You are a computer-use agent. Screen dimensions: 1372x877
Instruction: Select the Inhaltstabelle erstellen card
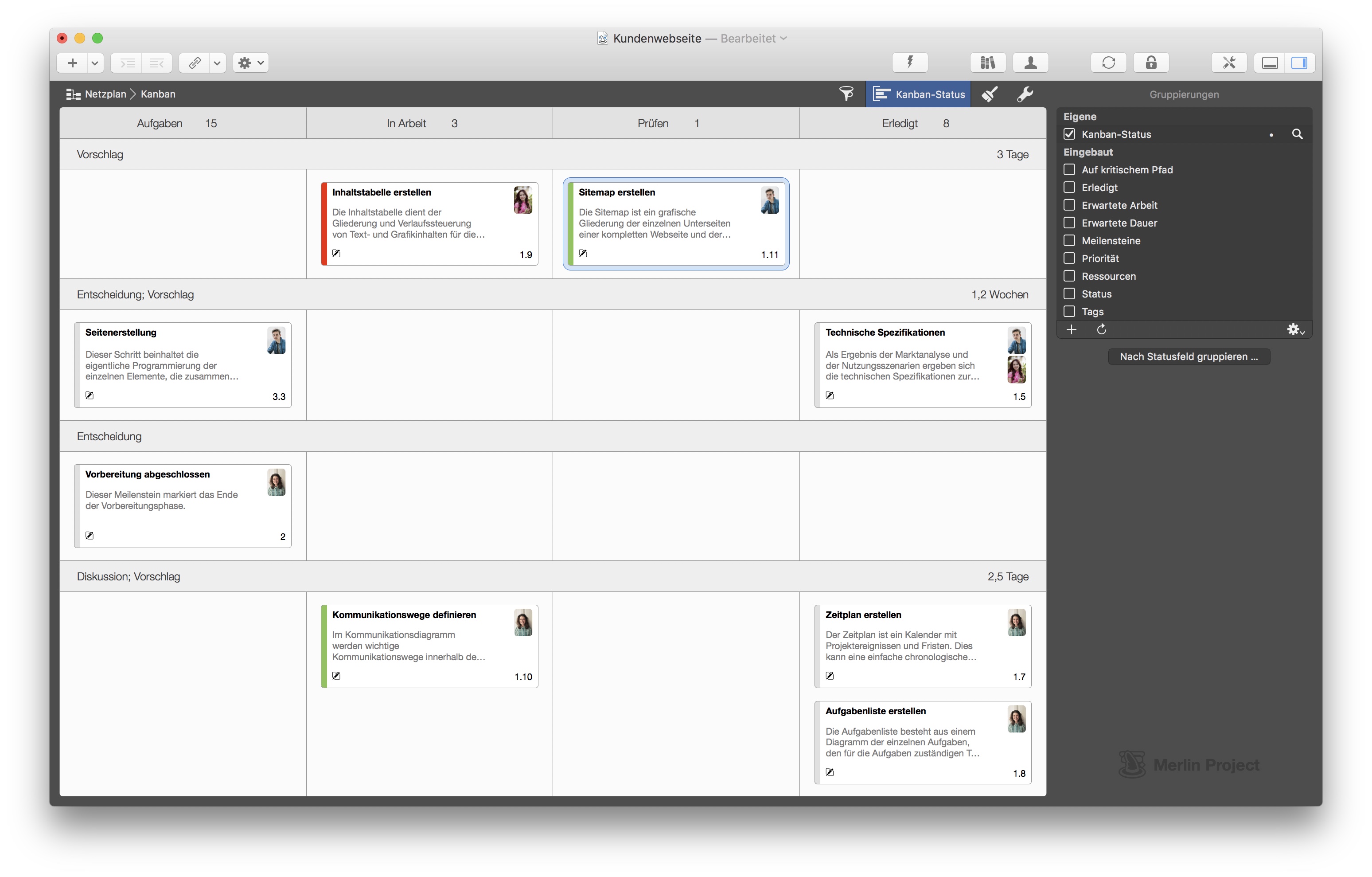point(429,223)
